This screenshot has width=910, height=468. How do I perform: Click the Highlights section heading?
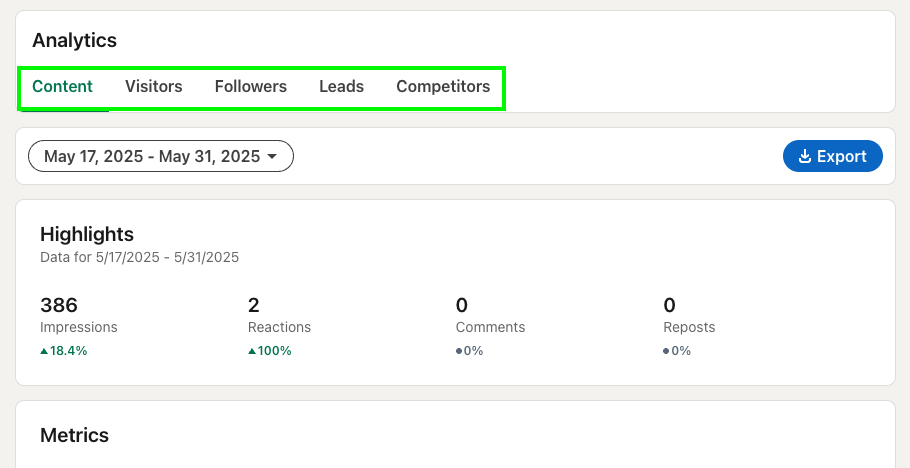[x=87, y=235]
